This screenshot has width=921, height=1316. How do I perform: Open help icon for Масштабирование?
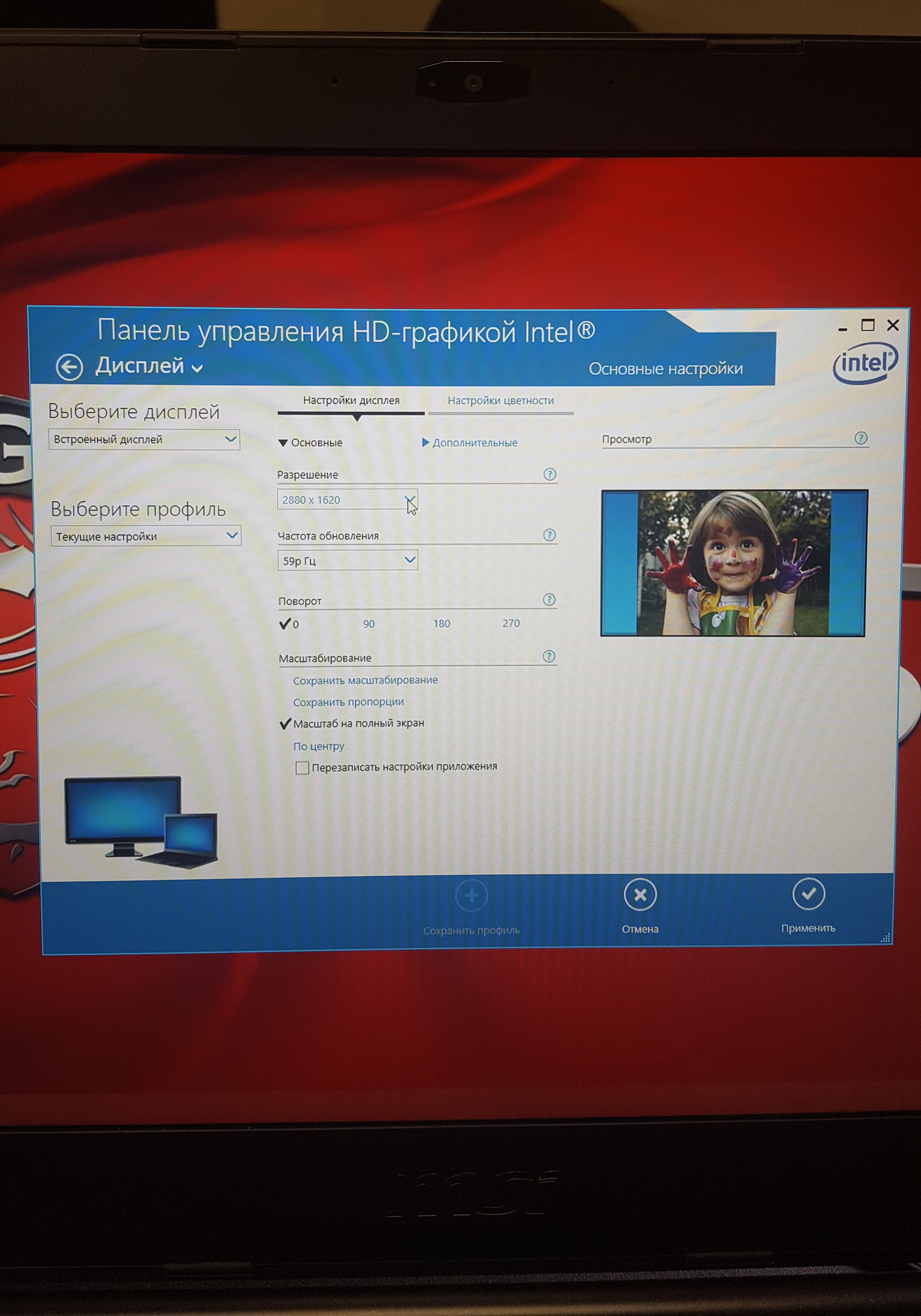548,656
